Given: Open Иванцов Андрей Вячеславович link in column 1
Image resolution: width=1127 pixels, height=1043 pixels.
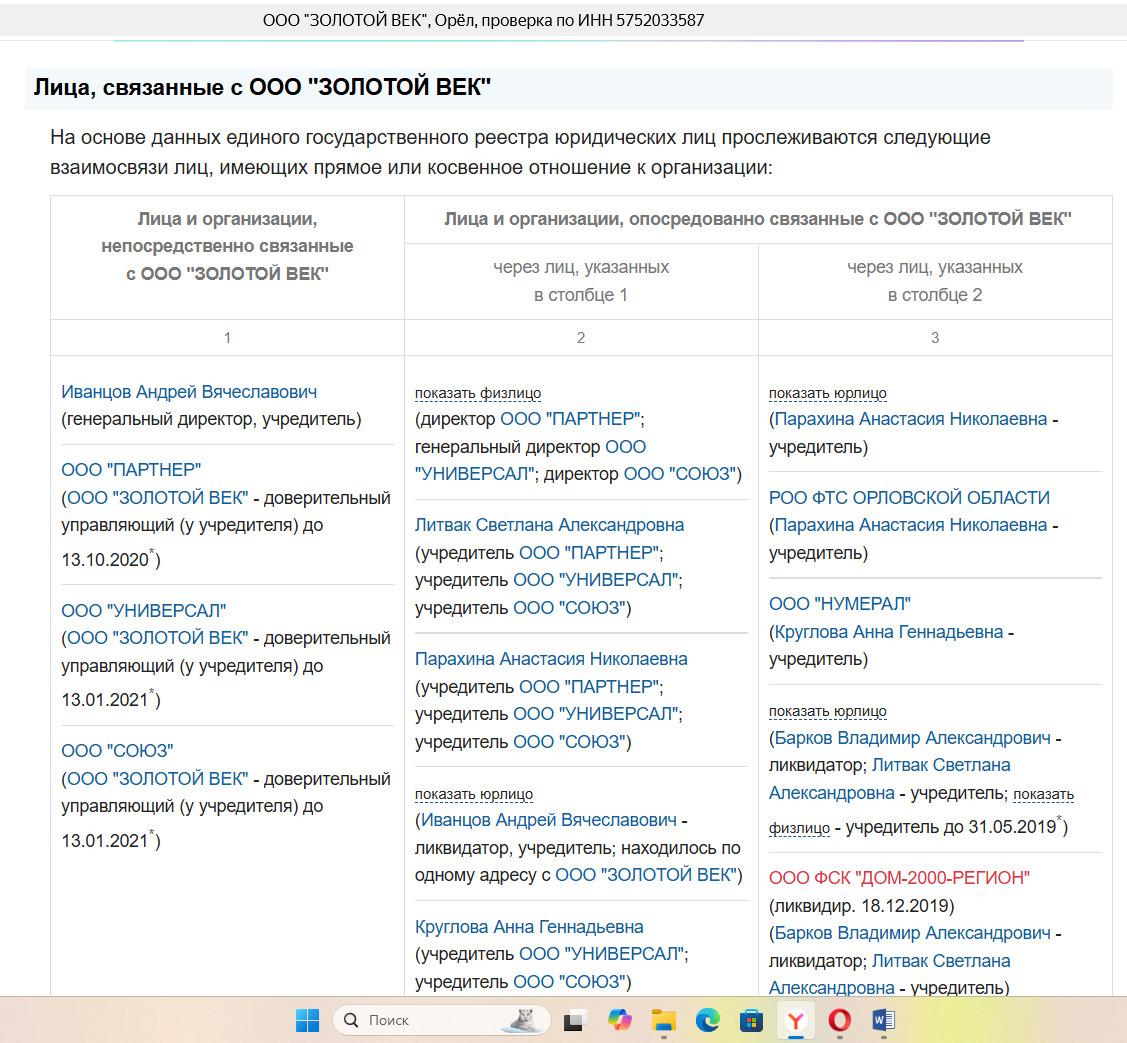Looking at the screenshot, I should pos(189,392).
